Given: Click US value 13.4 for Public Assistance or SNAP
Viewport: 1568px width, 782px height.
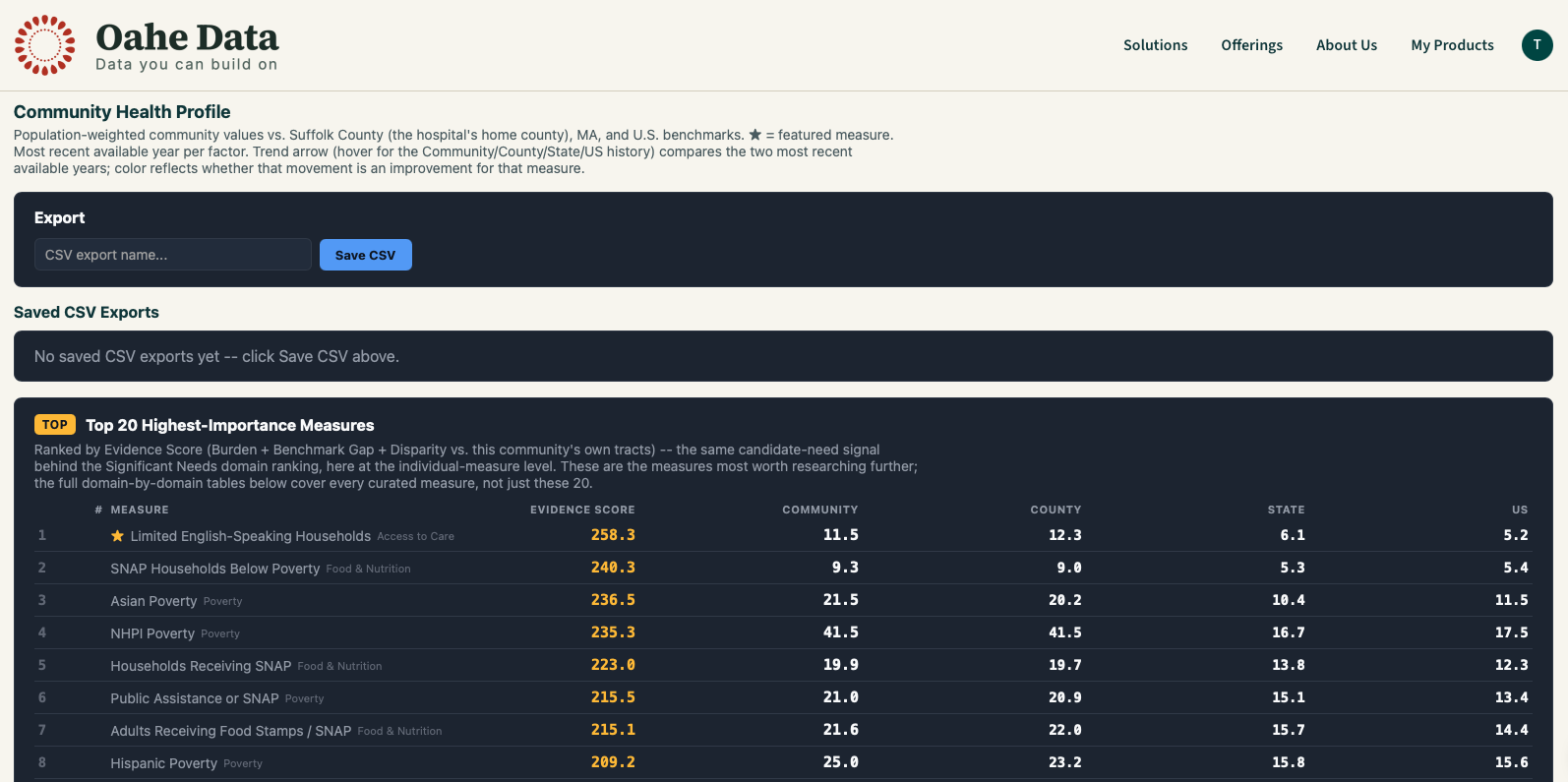Looking at the screenshot, I should tap(1512, 697).
